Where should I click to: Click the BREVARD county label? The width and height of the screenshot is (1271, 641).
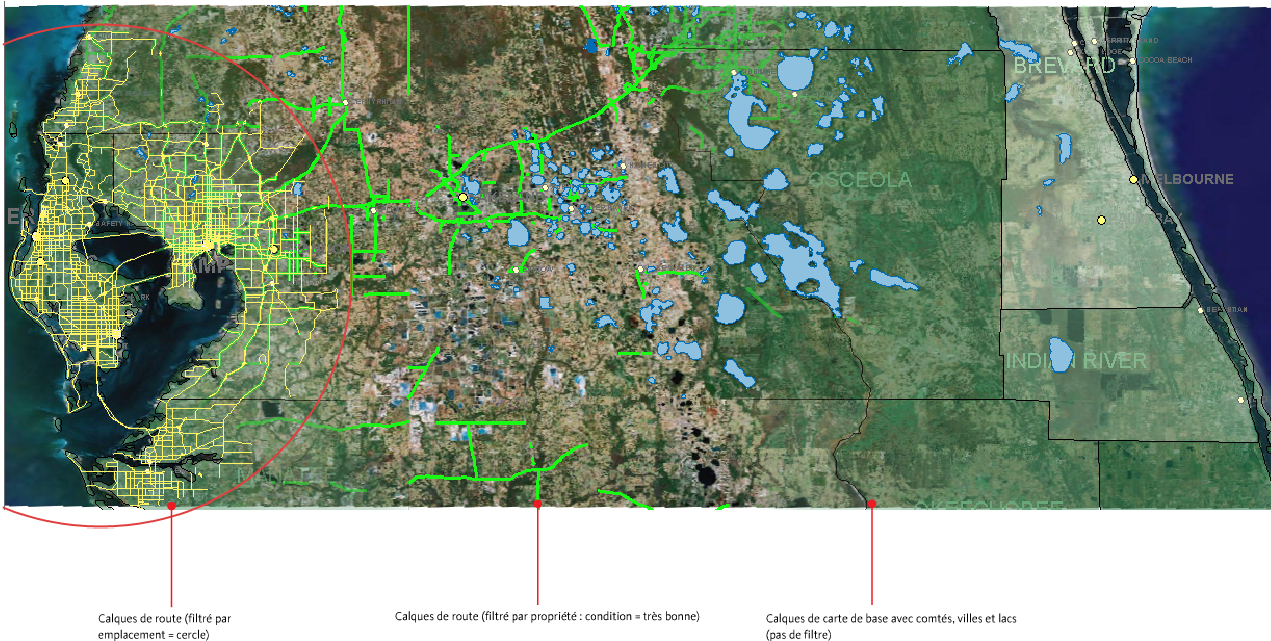(1063, 66)
